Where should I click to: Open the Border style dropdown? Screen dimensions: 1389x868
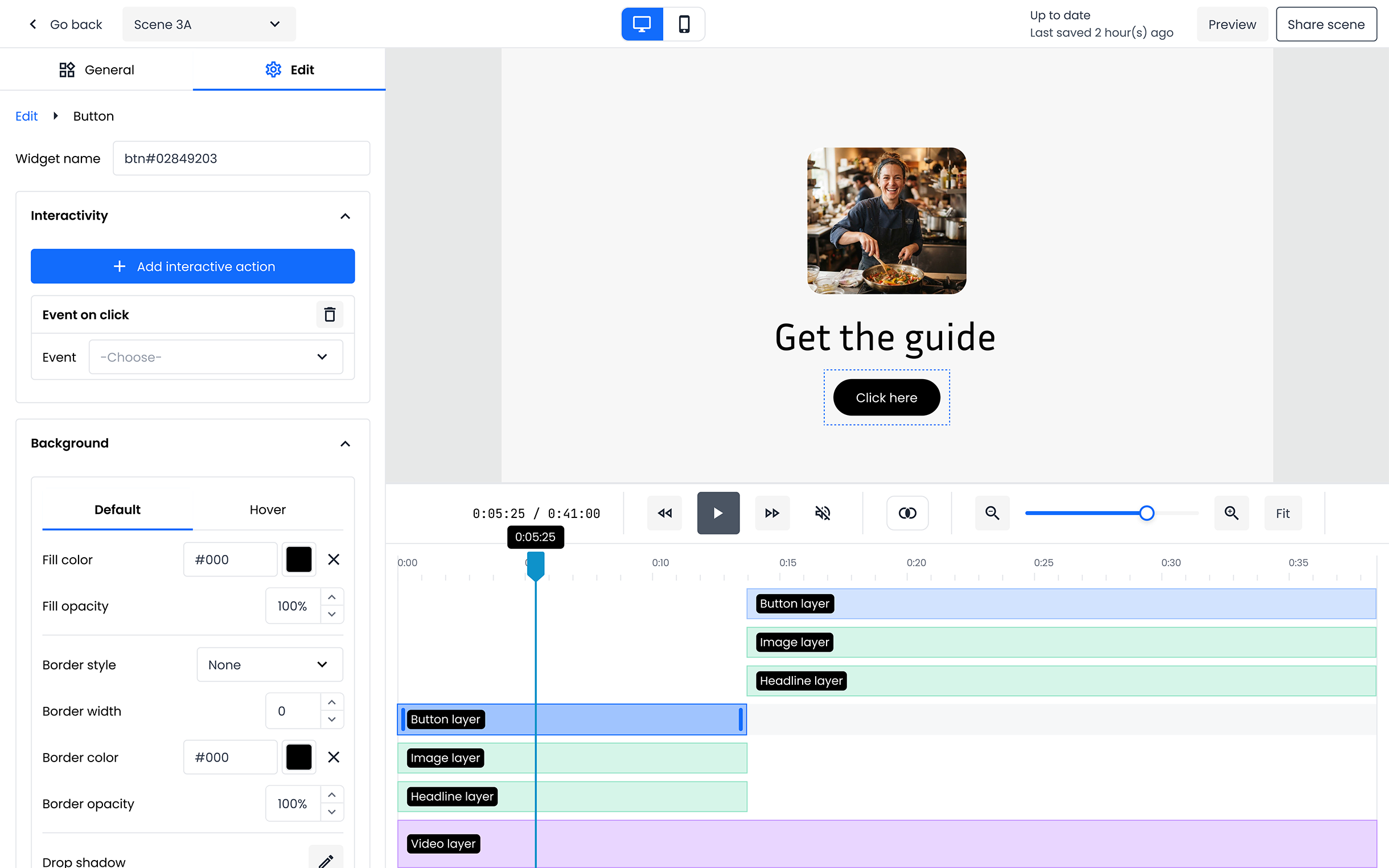(x=270, y=664)
